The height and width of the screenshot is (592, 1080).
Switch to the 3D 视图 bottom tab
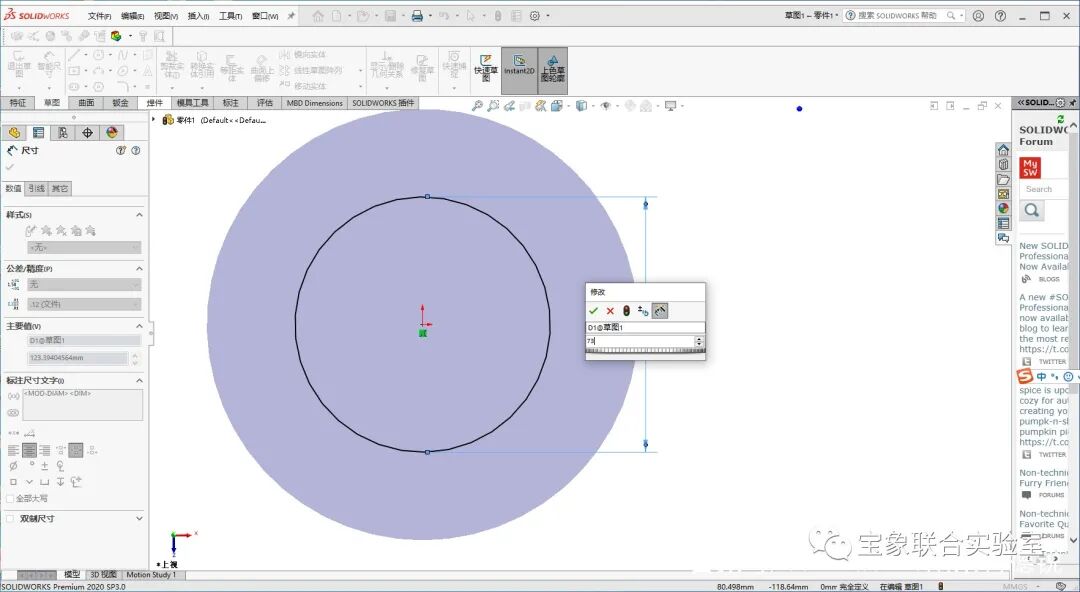click(x=103, y=575)
